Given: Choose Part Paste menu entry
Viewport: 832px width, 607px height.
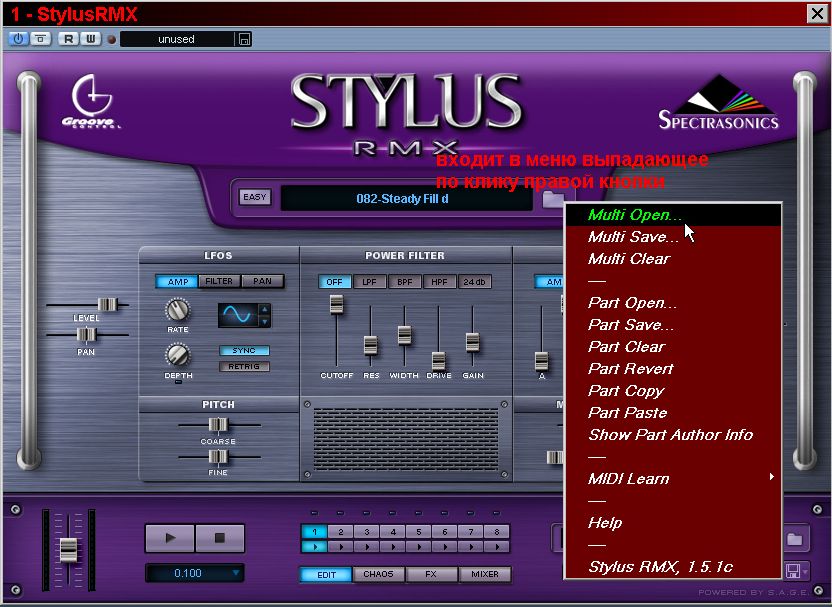Looking at the screenshot, I should [x=673, y=413].
